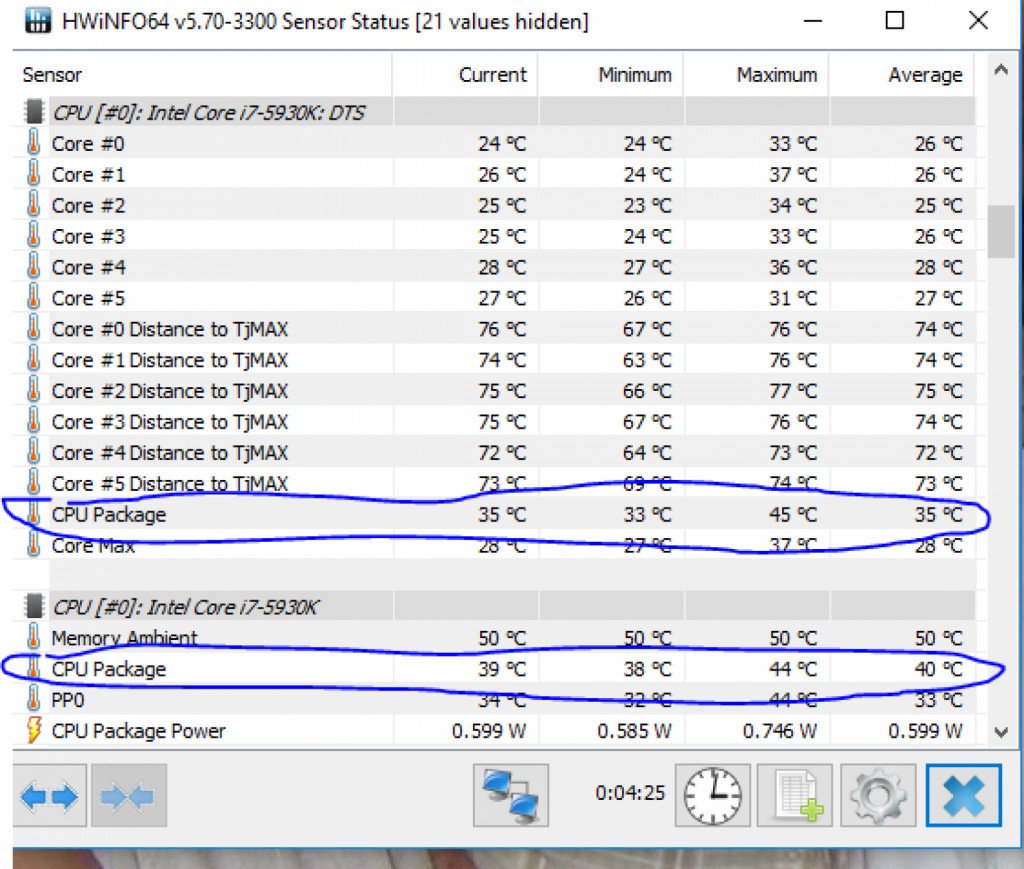Screen dimensions: 1024x869
Task: Click the DTS CPU chip group icon
Action: click(x=34, y=113)
